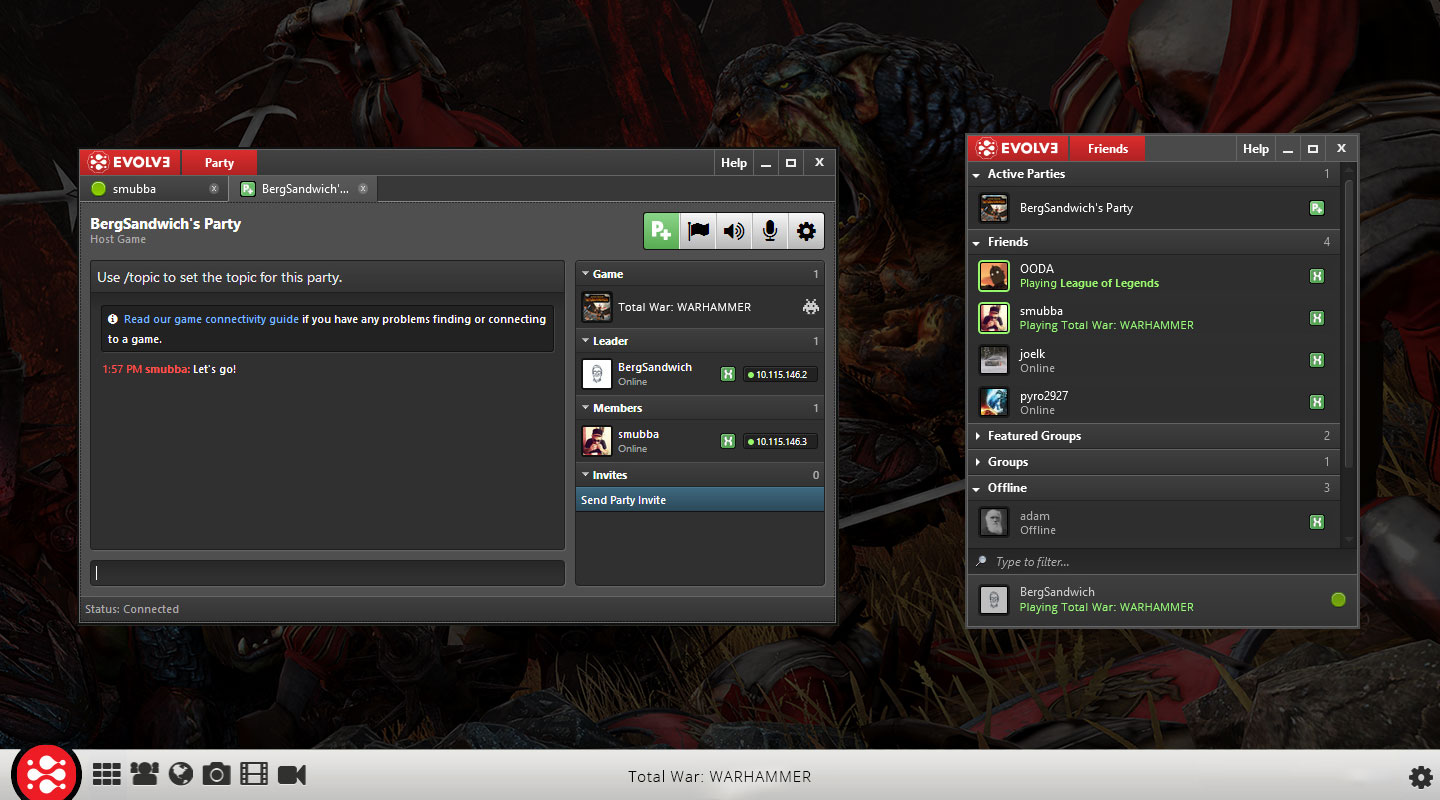Open the globe browser icon in bottom bar
This screenshot has height=800, width=1440.
pyautogui.click(x=180, y=774)
